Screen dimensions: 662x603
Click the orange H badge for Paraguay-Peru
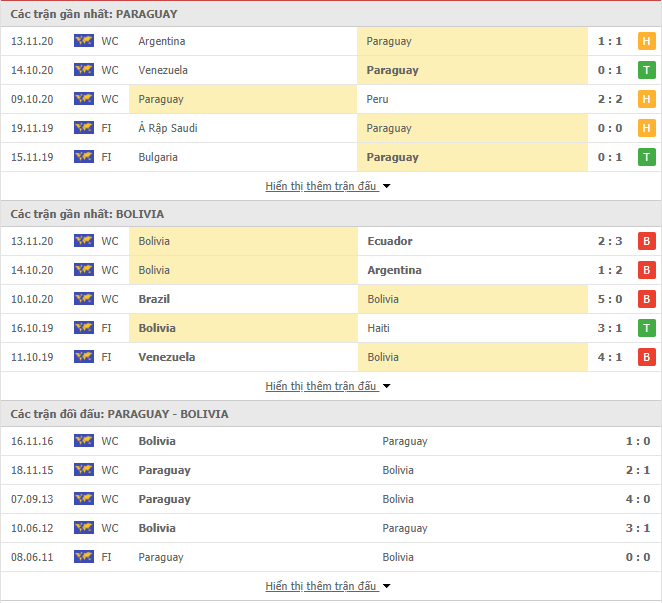click(646, 99)
